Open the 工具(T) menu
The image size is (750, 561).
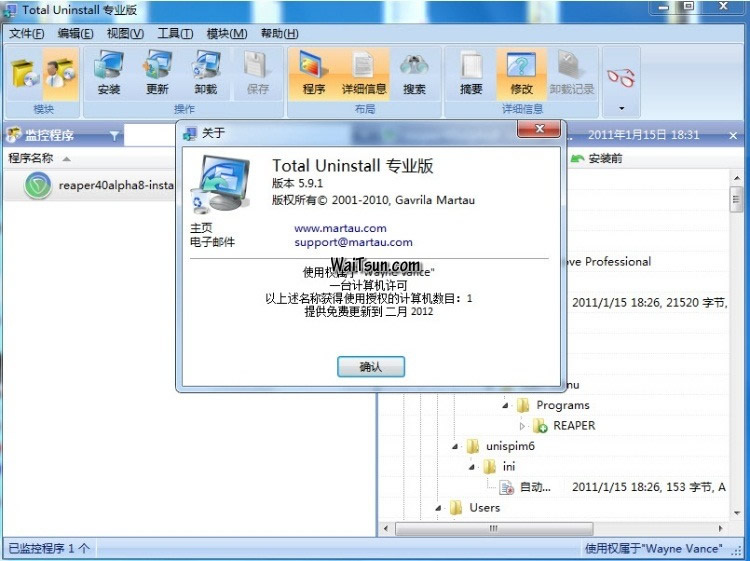175,33
